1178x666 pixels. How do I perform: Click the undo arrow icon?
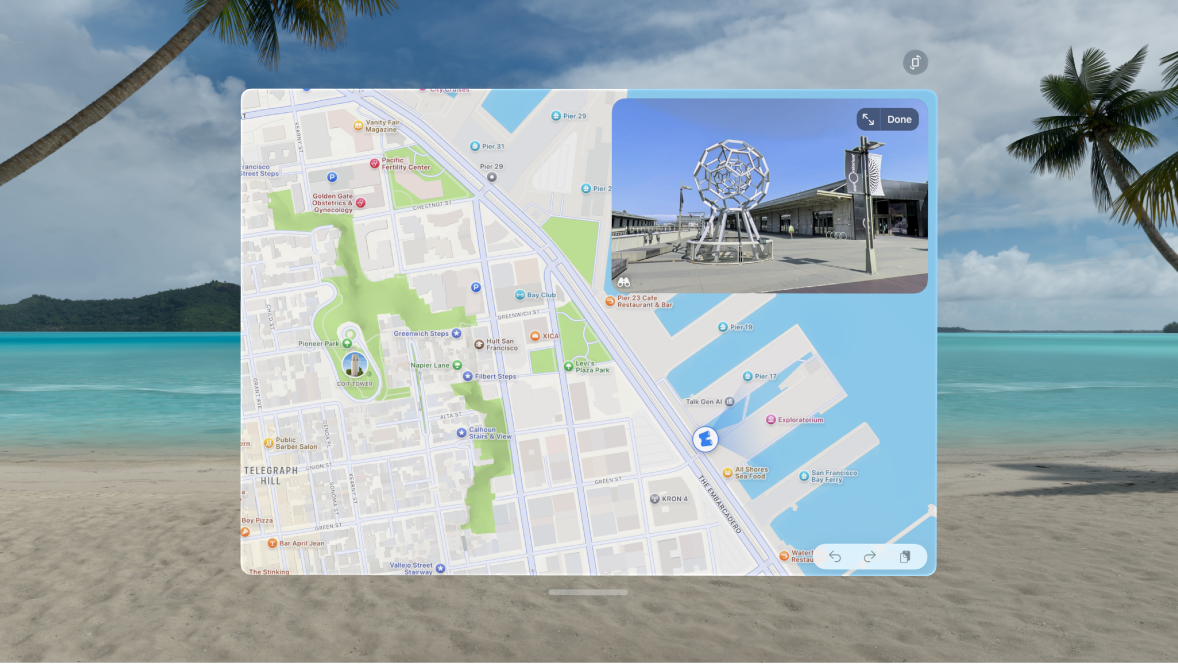(836, 556)
